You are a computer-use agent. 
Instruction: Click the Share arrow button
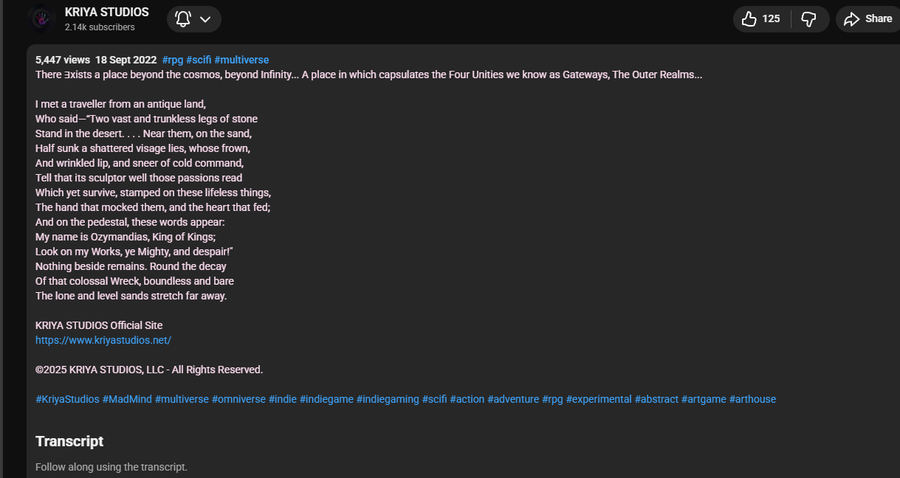[866, 19]
